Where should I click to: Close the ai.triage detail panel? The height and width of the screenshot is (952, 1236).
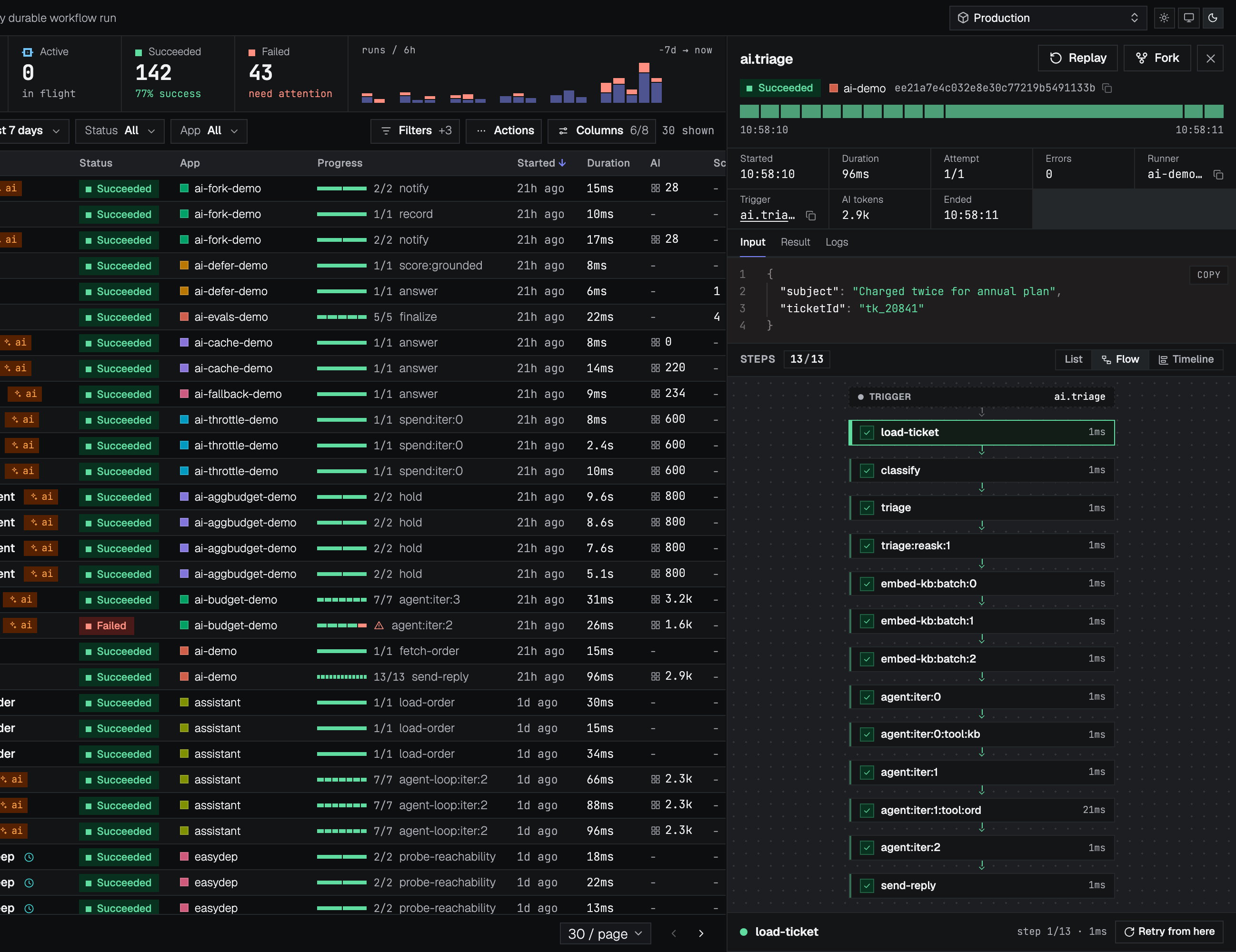pyautogui.click(x=1211, y=58)
